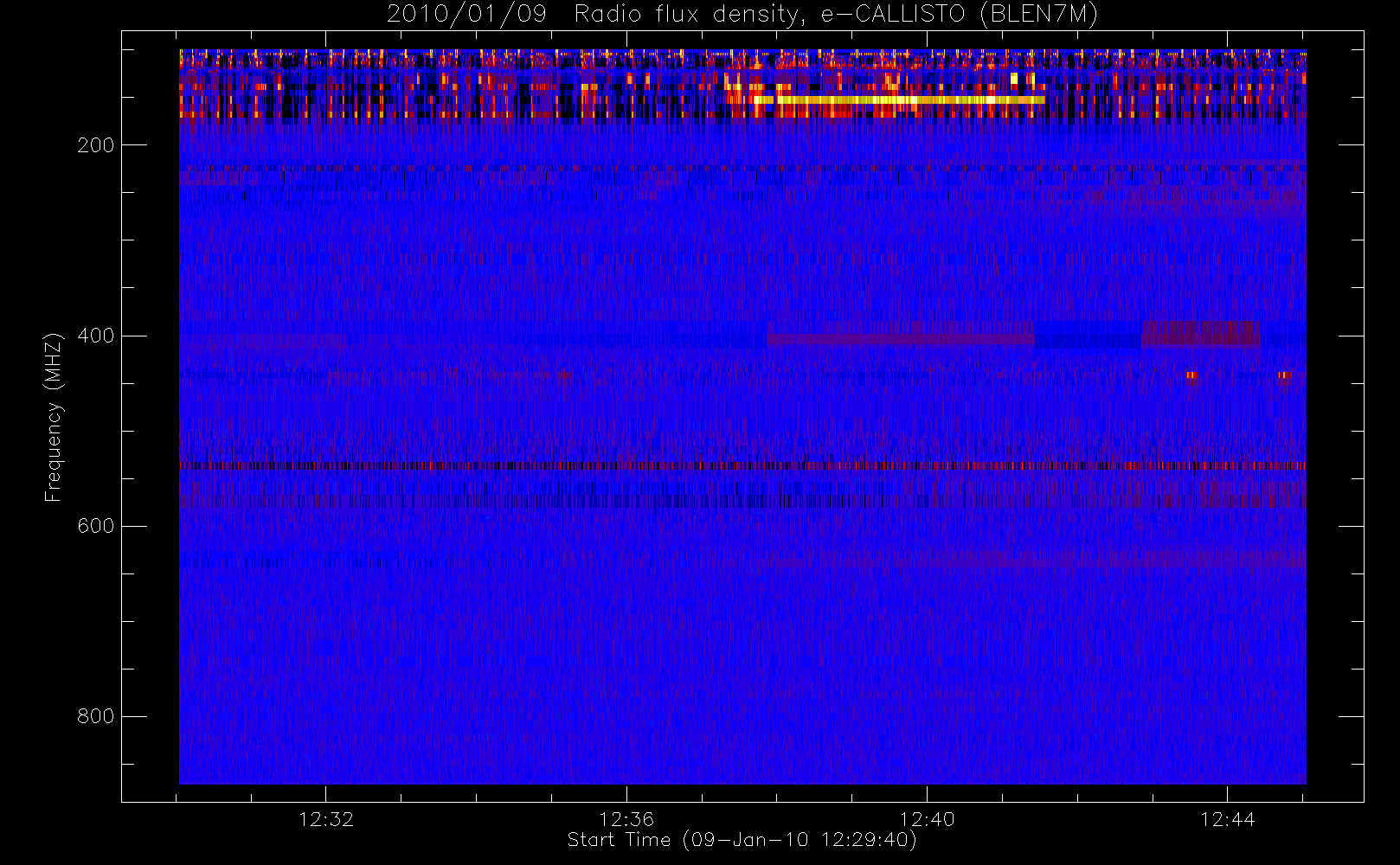Screen dimensions: 1400x865
Task: Click the bright yellow burst band near 150 MHz
Action: tap(900, 100)
